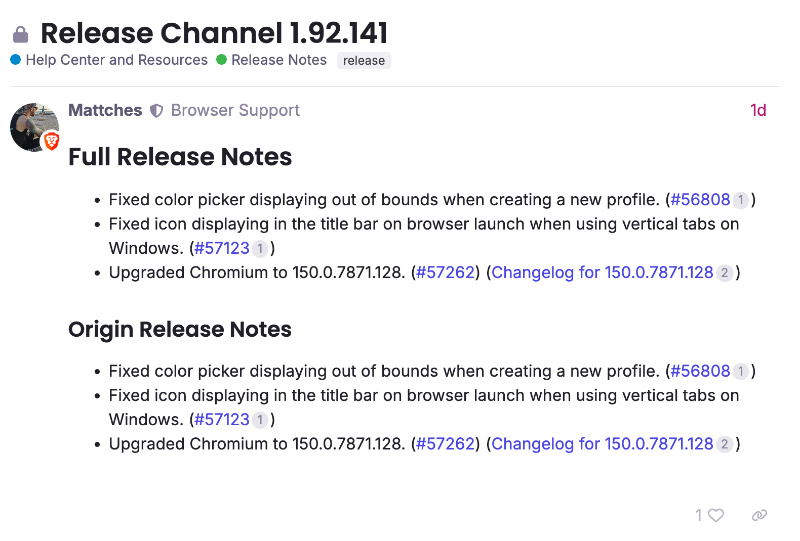
Task: Like the post with the heart icon
Action: (x=716, y=515)
